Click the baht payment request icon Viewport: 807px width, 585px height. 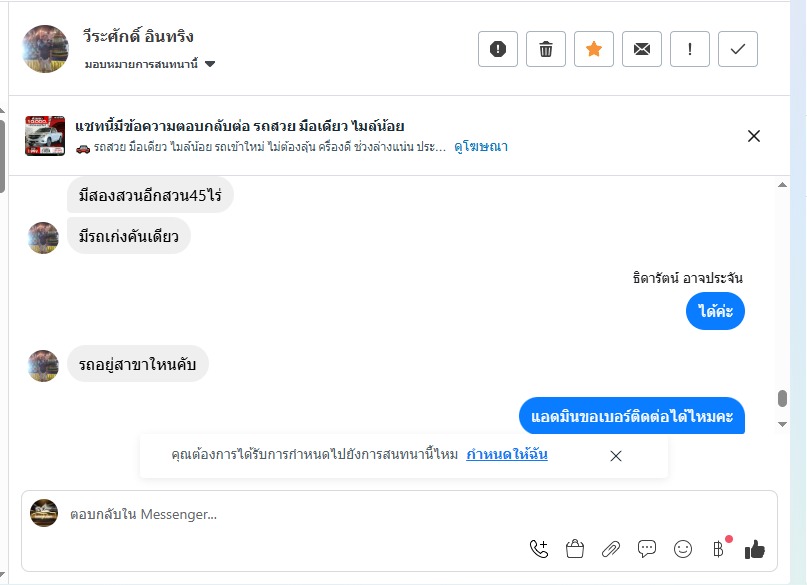point(718,548)
